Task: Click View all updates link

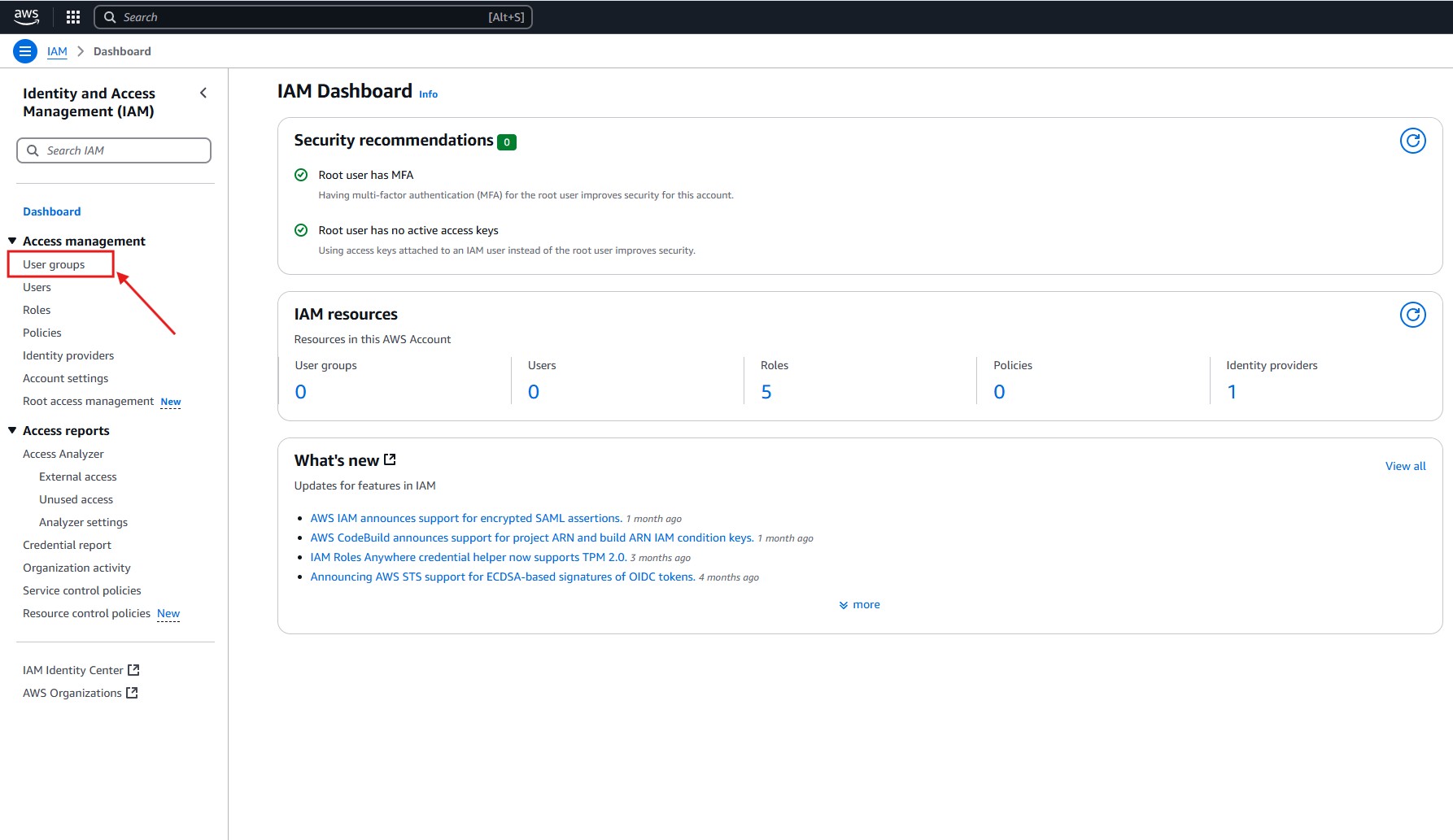Action: [x=1405, y=466]
